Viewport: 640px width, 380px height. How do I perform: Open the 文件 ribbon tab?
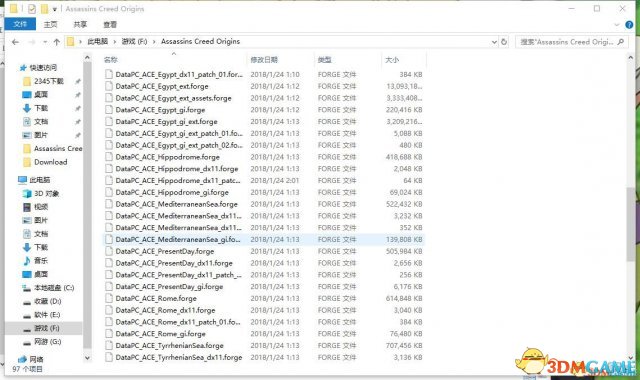pyautogui.click(x=20, y=24)
